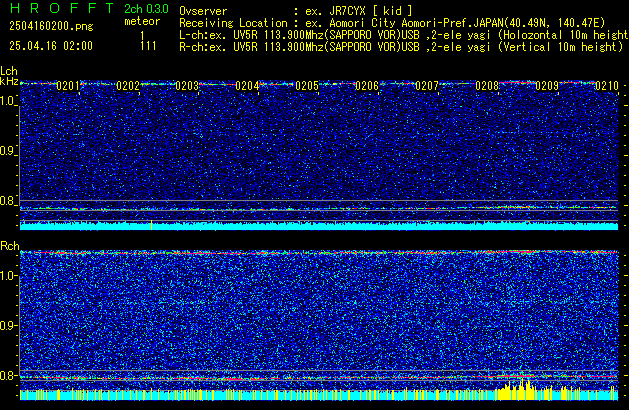Click the L-ch antenna description line
The image size is (629, 410).
coord(404,35)
